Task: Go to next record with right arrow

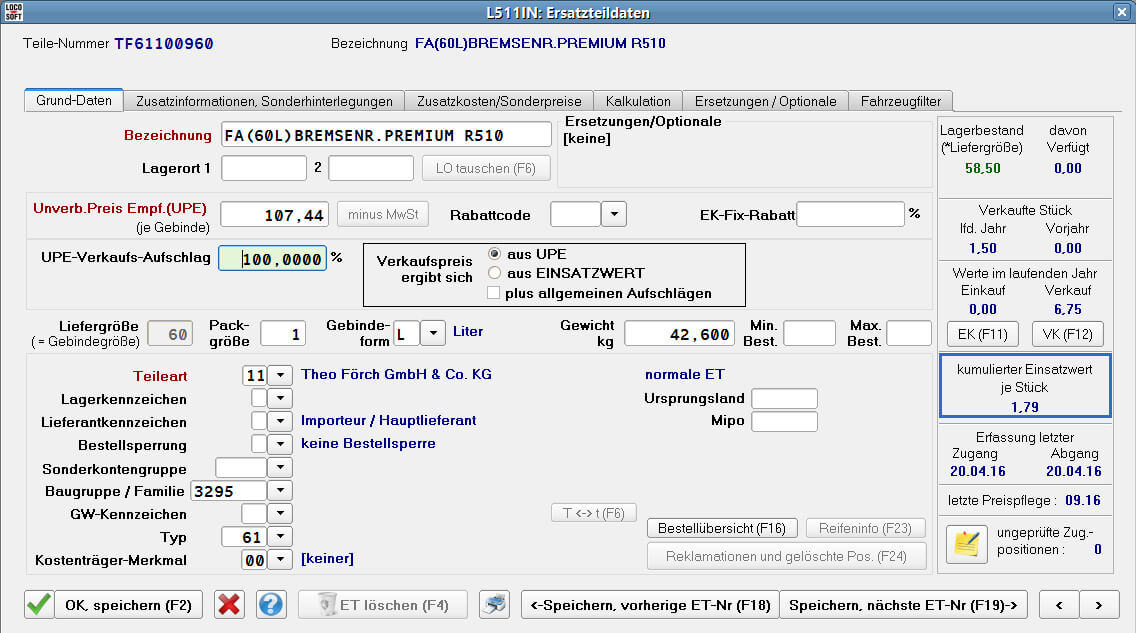Action: [1098, 604]
